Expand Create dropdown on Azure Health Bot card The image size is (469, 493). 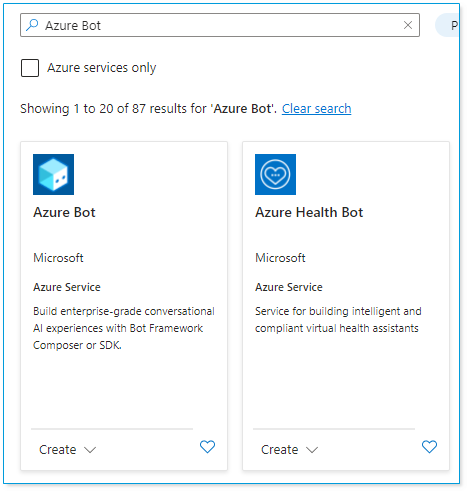tap(290, 450)
